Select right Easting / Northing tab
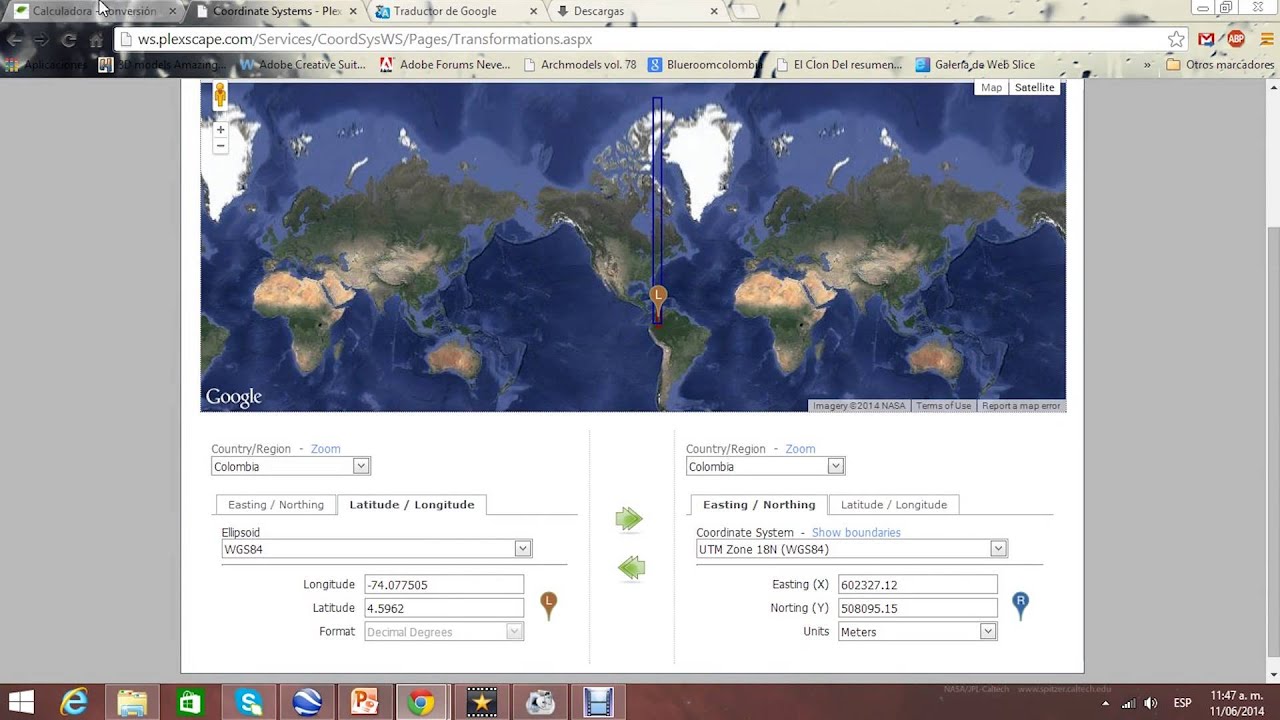Viewport: 1280px width, 720px height. [x=759, y=505]
